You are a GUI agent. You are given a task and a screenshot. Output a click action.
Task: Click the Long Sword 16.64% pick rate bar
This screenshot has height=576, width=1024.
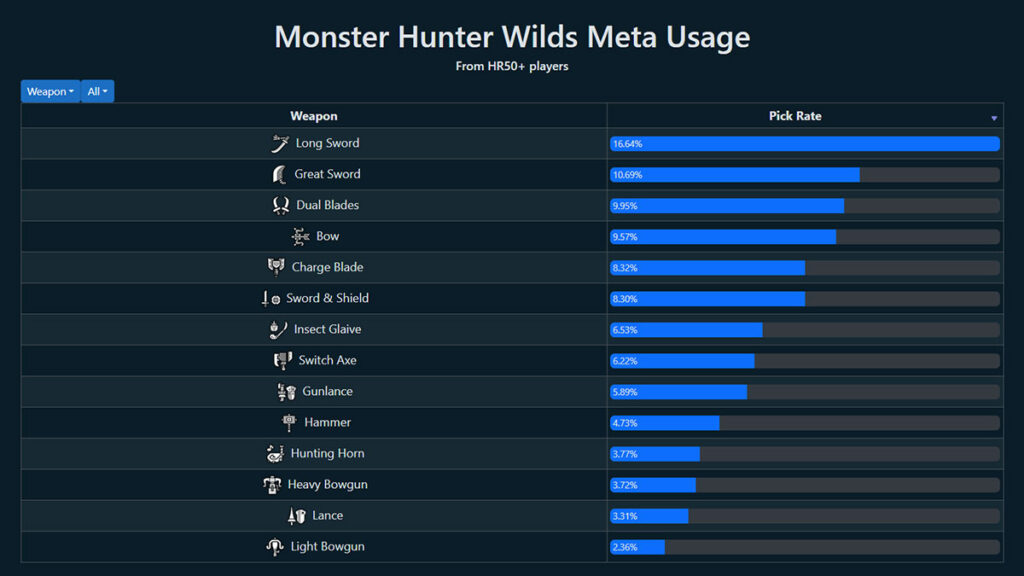805,144
